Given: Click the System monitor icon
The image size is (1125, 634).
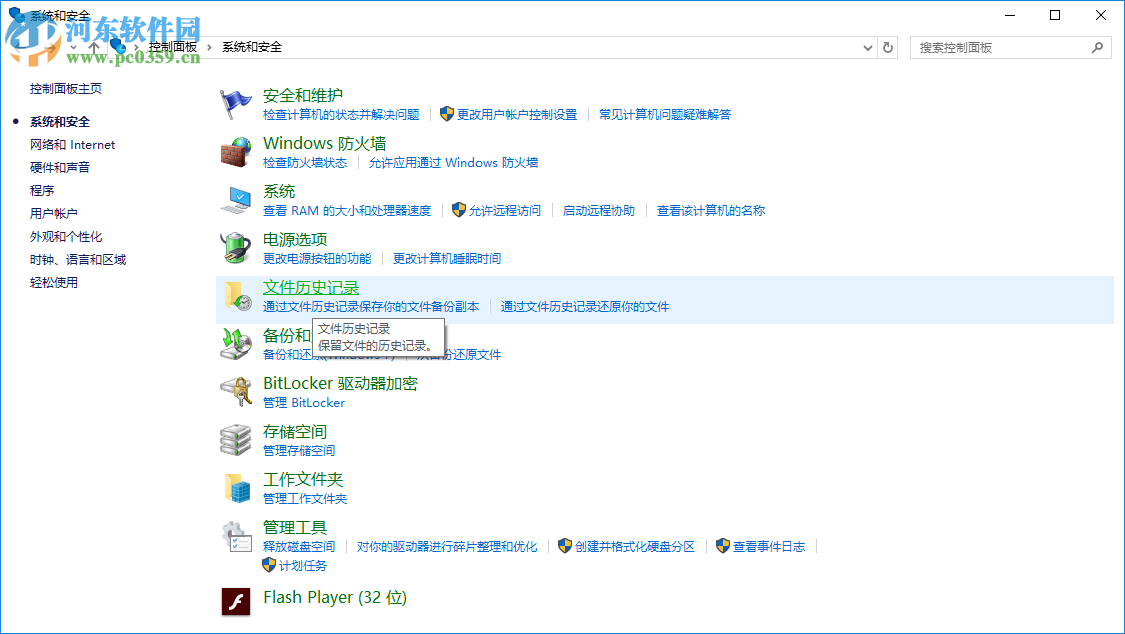Looking at the screenshot, I should (x=236, y=196).
